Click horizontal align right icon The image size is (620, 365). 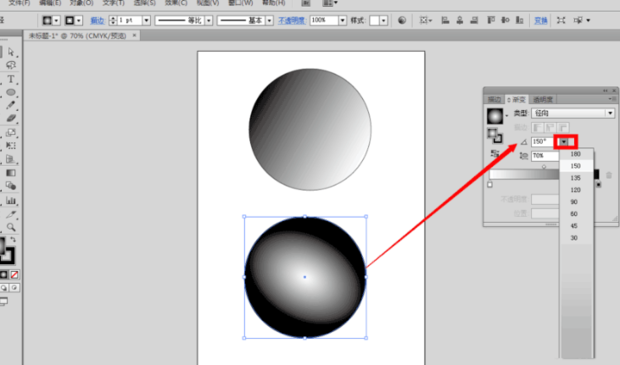pyautogui.click(x=474, y=20)
